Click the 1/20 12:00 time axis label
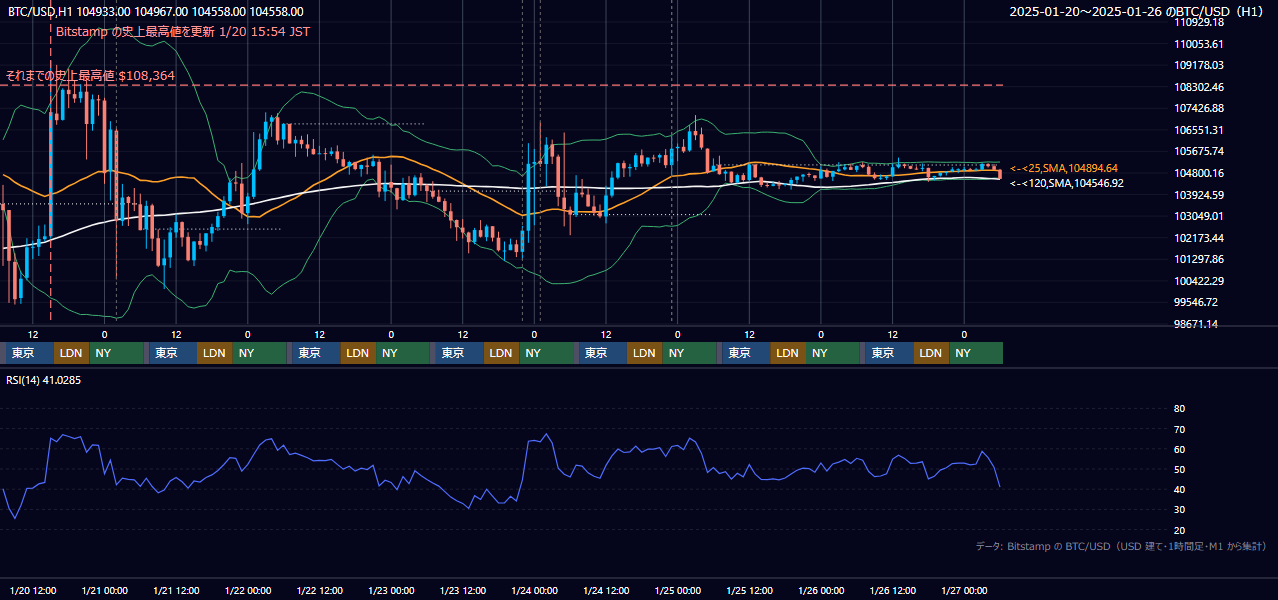Viewport: 1278px width, 600px height. (x=33, y=590)
